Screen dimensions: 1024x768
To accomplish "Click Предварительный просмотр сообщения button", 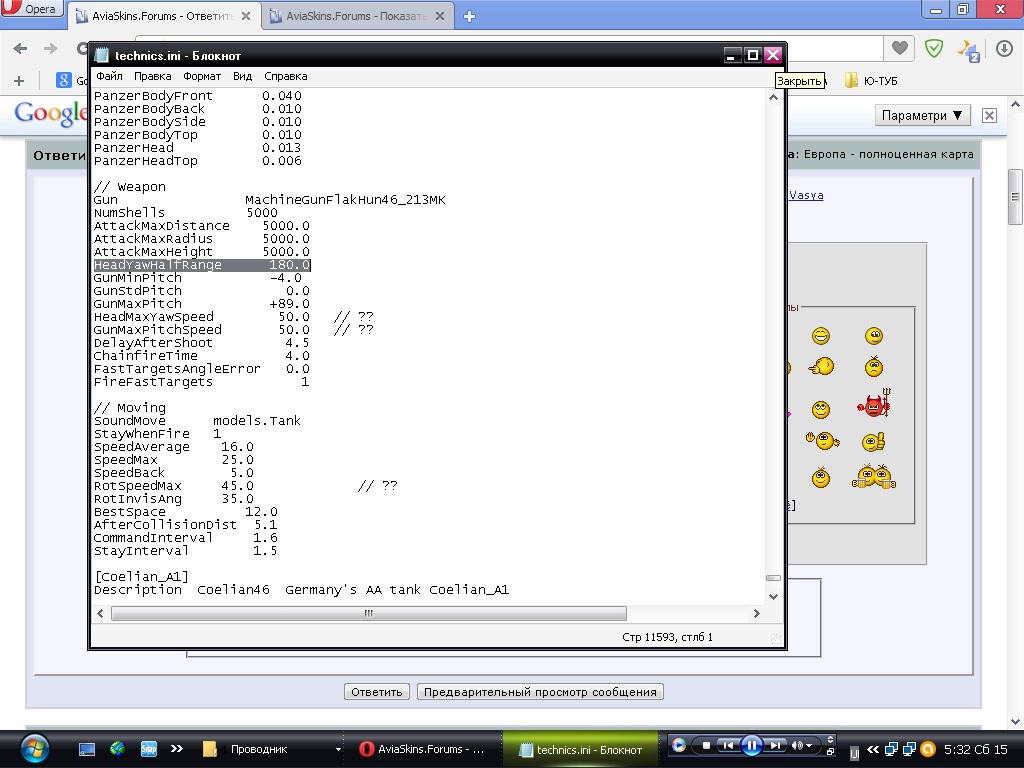I will tap(540, 692).
